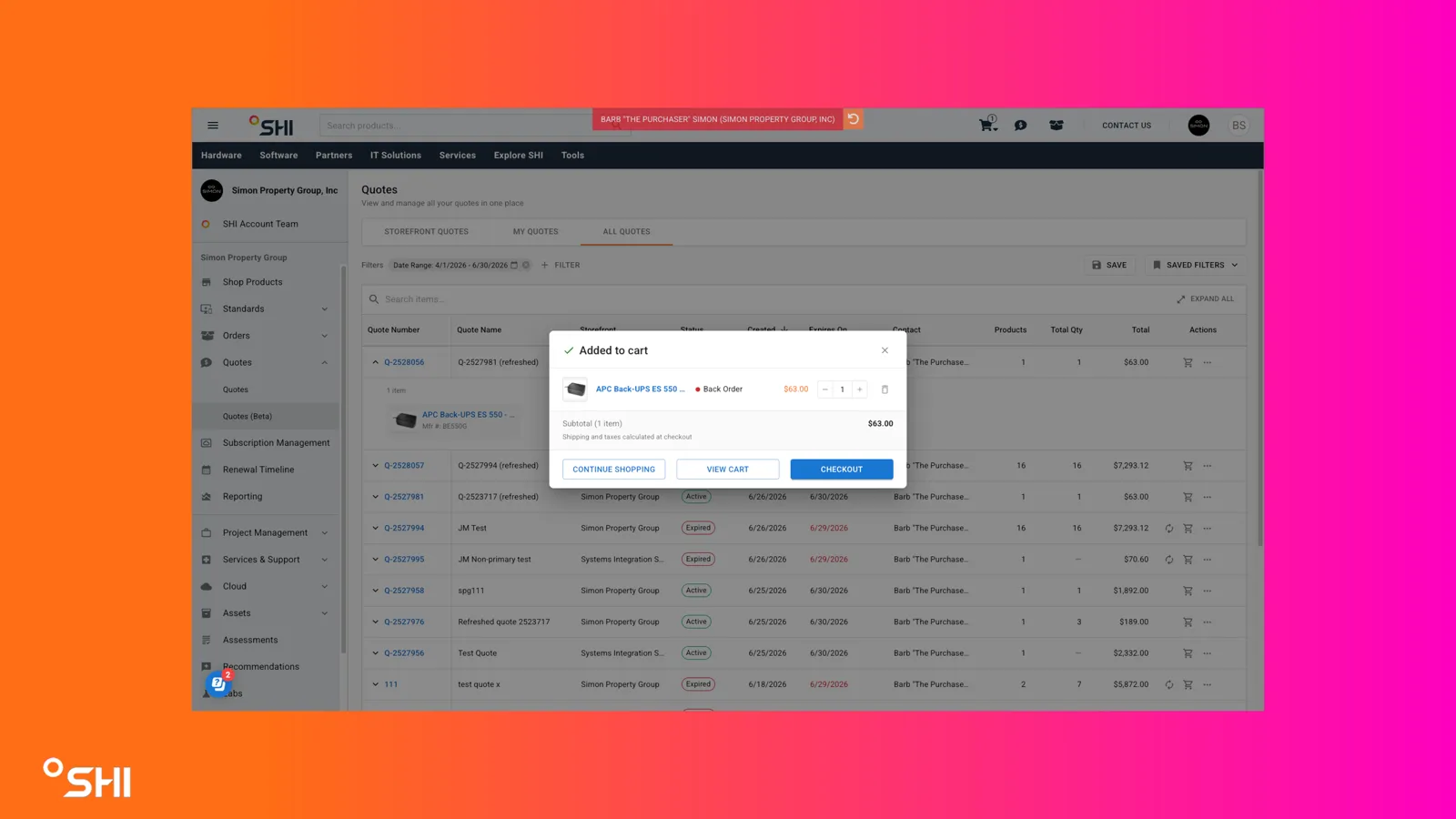Open the hamburger menu icon

tap(213, 126)
